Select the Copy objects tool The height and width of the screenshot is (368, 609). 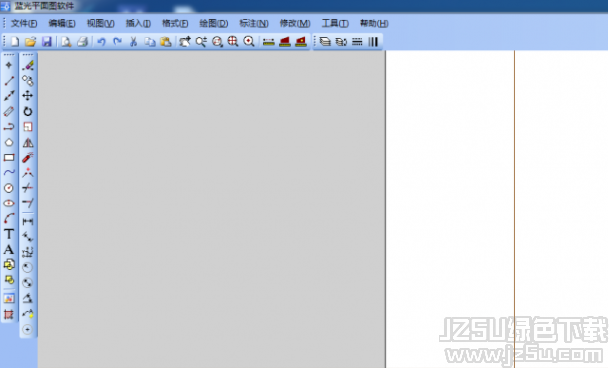[x=28, y=81]
